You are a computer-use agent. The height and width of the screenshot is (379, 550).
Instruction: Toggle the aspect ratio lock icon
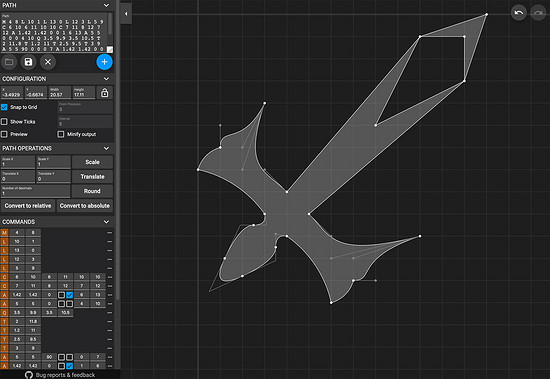point(105,93)
